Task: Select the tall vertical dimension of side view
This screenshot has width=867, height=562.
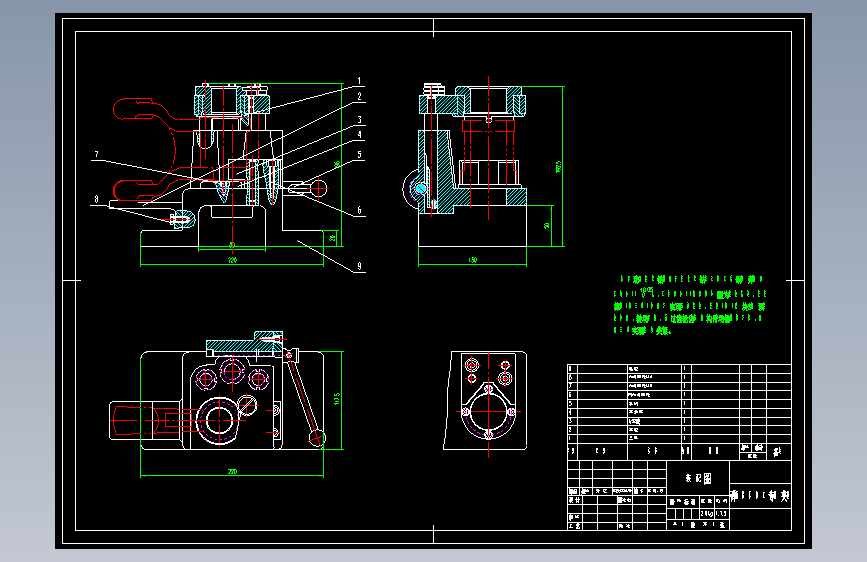Action: point(558,167)
